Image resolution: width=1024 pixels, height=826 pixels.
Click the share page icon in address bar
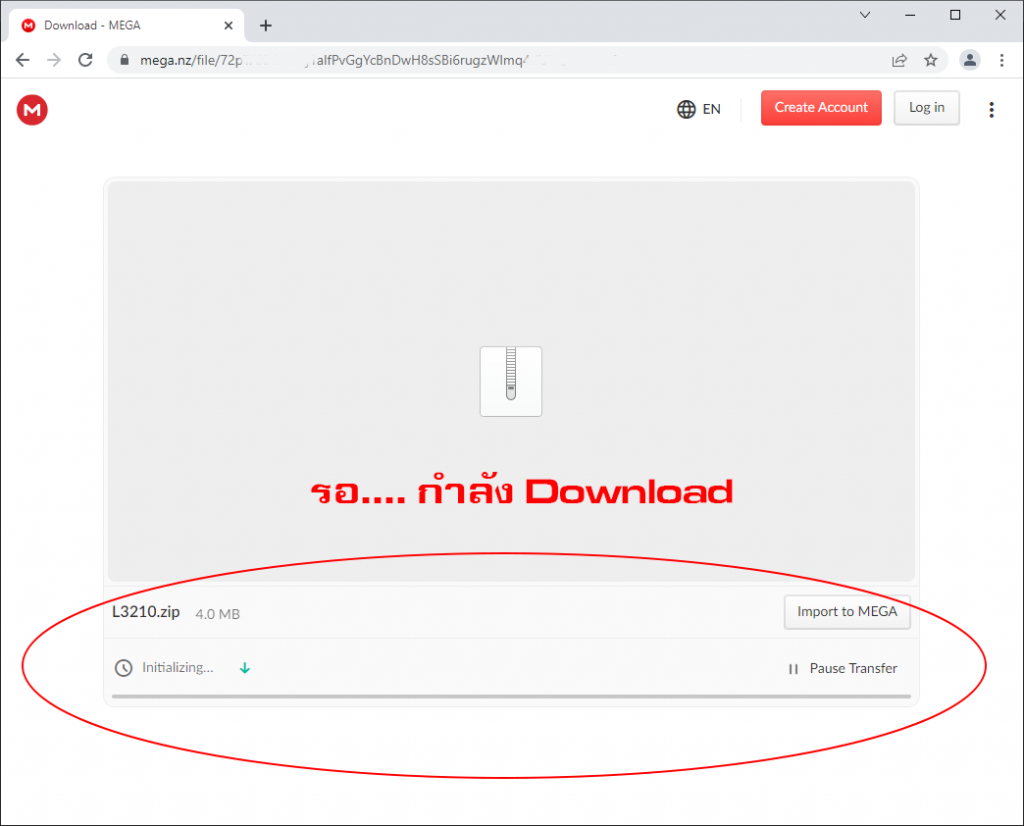pos(899,60)
